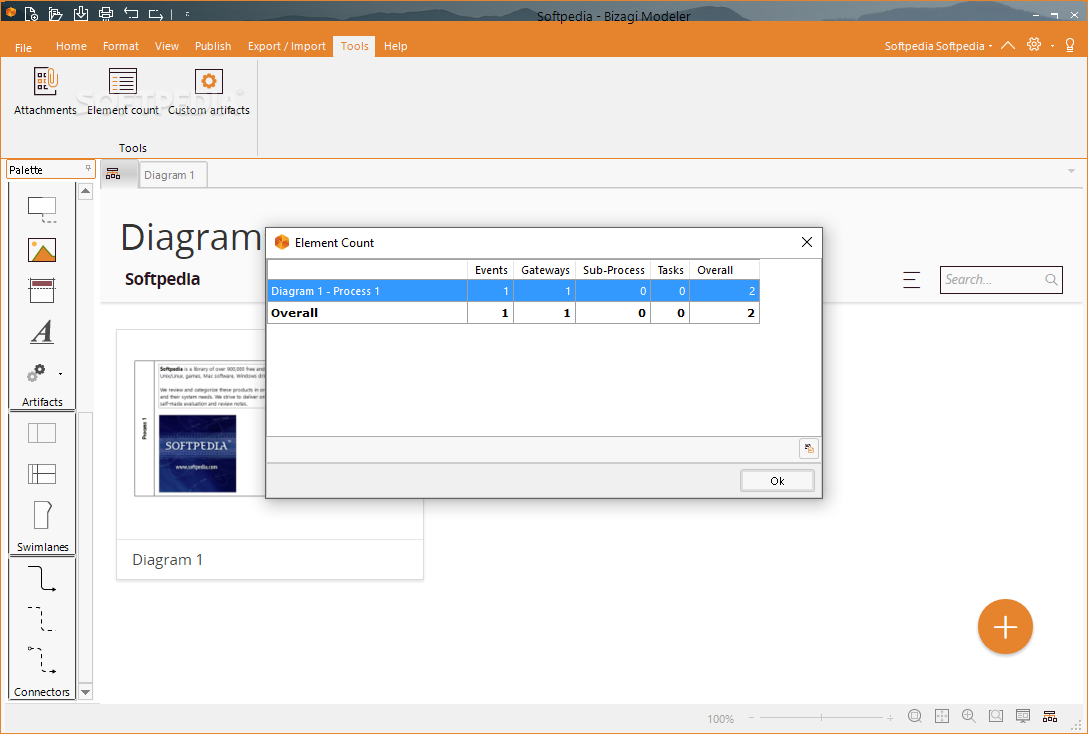Pin the Palette panel with pushpin
Screen dimensions: 1088x734
[x=88, y=169]
